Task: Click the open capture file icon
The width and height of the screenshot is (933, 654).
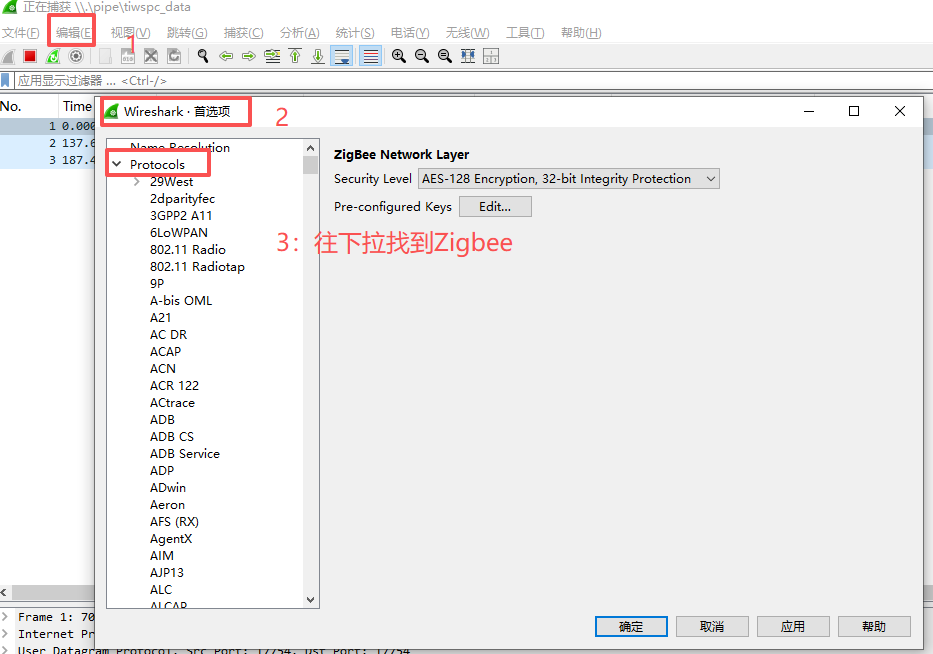Action: [105, 57]
